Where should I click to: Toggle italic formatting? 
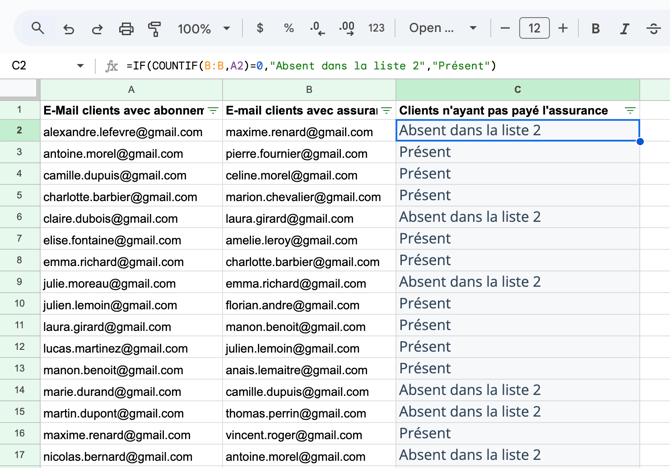pos(625,29)
